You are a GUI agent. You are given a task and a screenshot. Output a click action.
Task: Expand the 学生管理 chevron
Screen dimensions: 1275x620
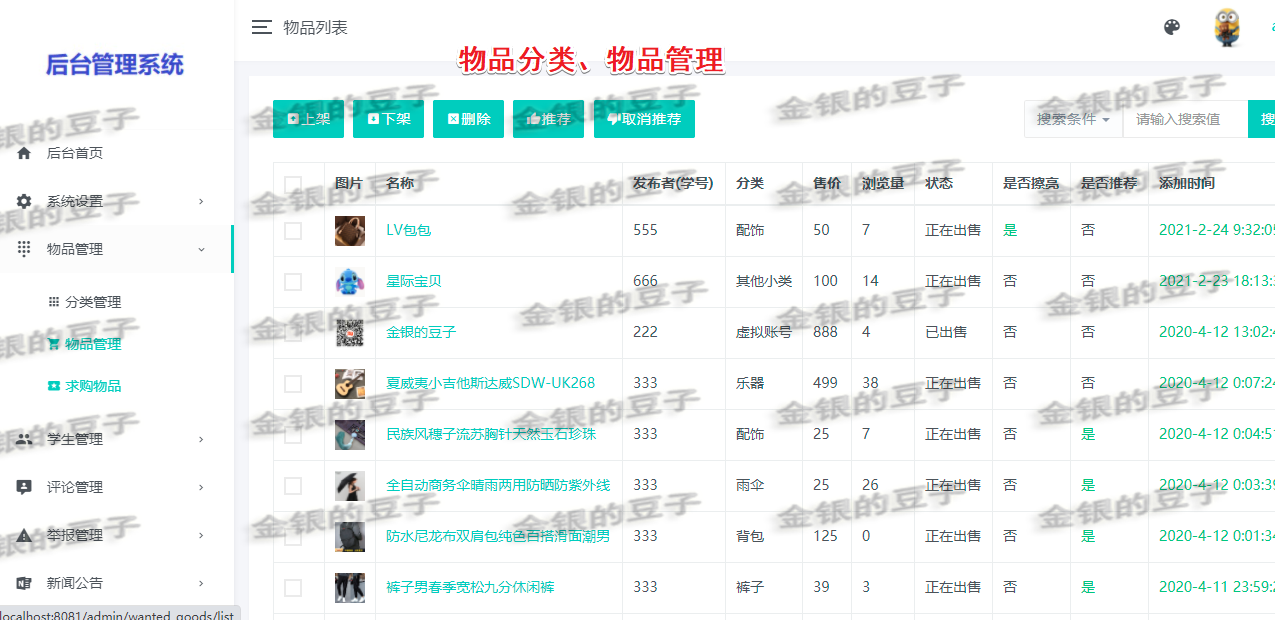201,439
